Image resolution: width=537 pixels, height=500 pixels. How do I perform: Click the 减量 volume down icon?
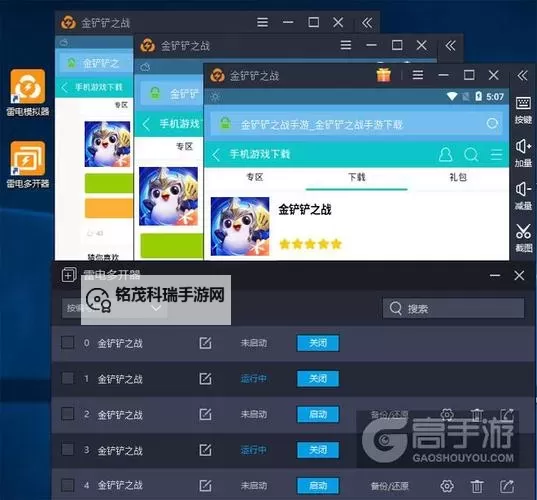click(523, 196)
